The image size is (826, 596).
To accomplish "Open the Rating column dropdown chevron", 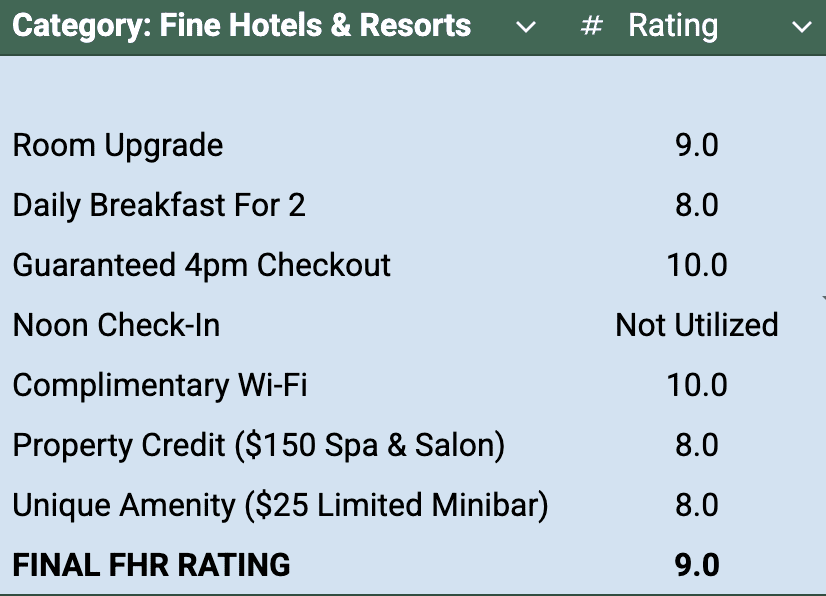I will (801, 27).
